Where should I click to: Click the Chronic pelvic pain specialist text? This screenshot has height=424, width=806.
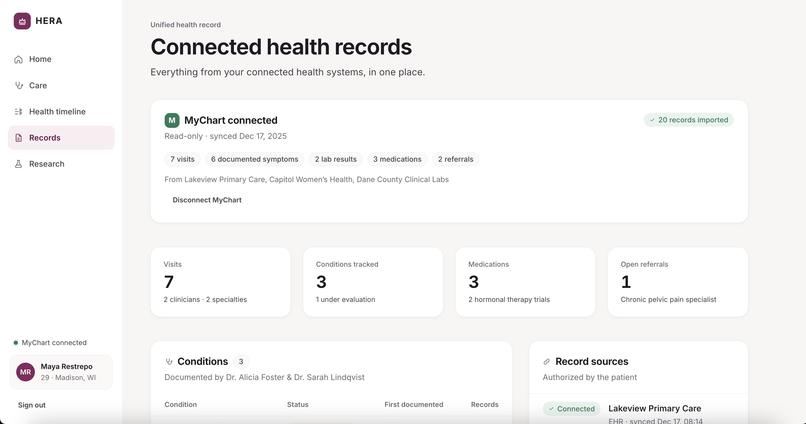668,300
